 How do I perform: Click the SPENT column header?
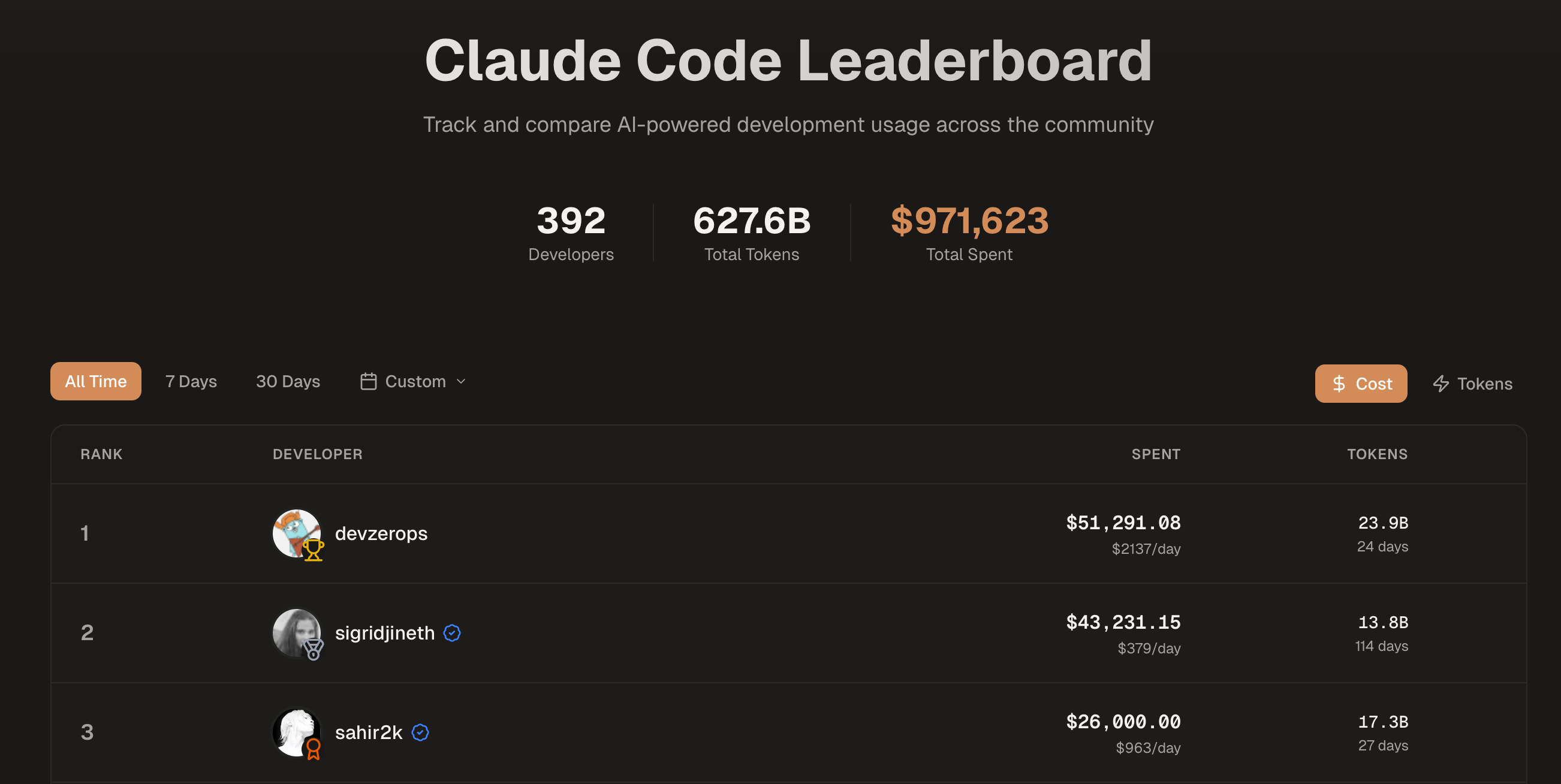coord(1155,454)
